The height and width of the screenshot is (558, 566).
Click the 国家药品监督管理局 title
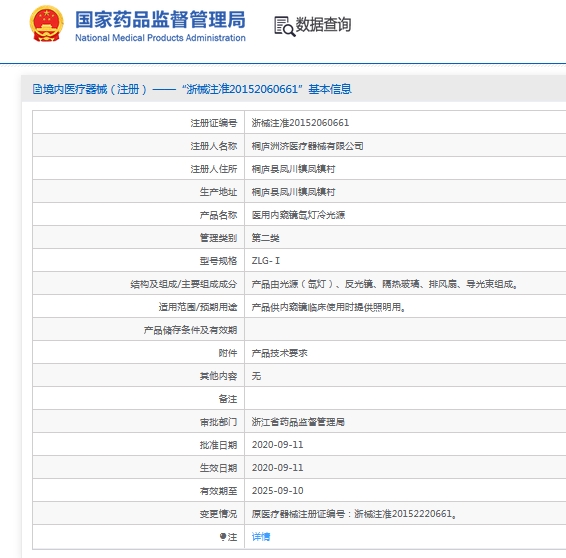[x=160, y=19]
